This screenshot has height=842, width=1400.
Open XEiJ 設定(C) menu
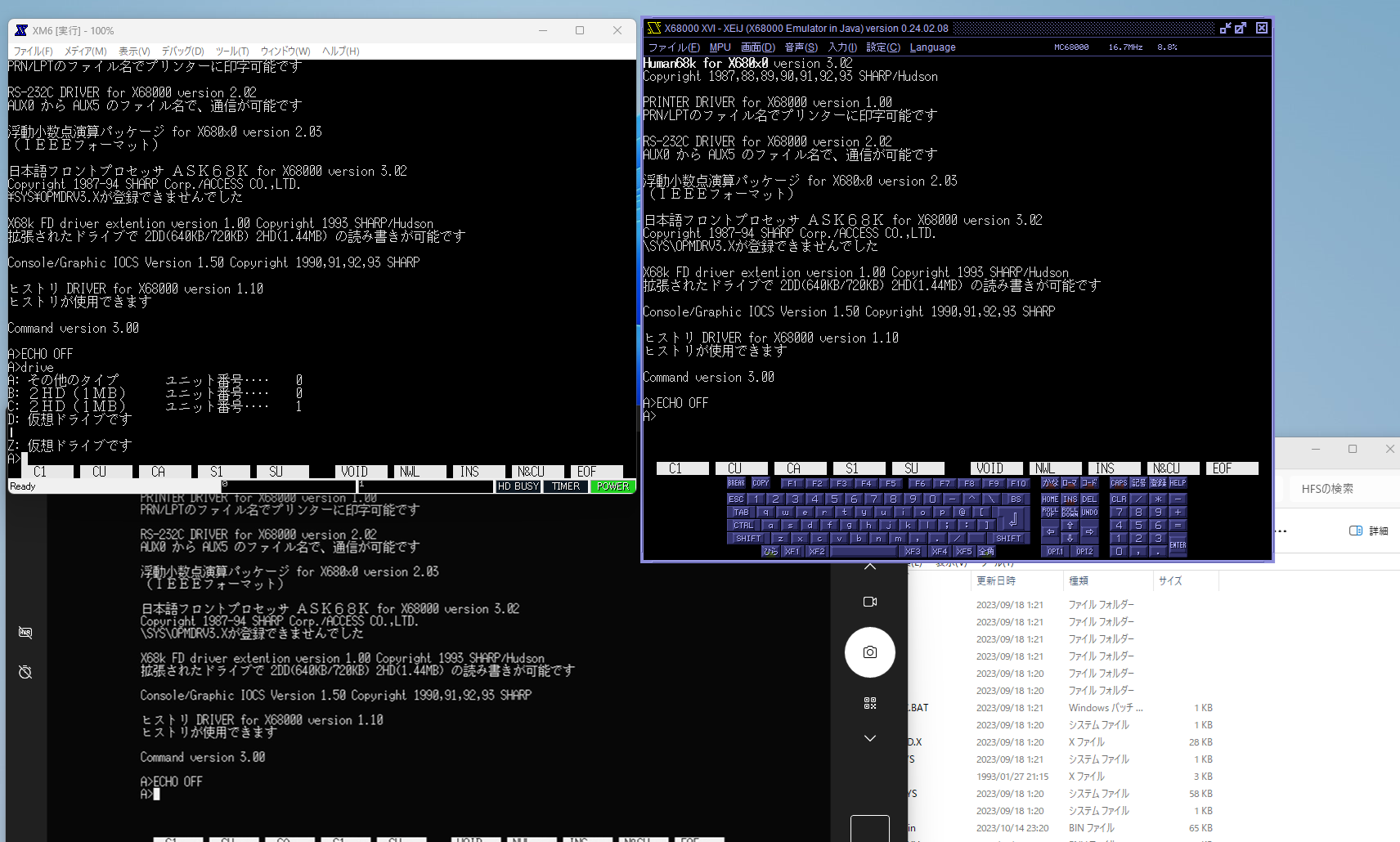[883, 47]
